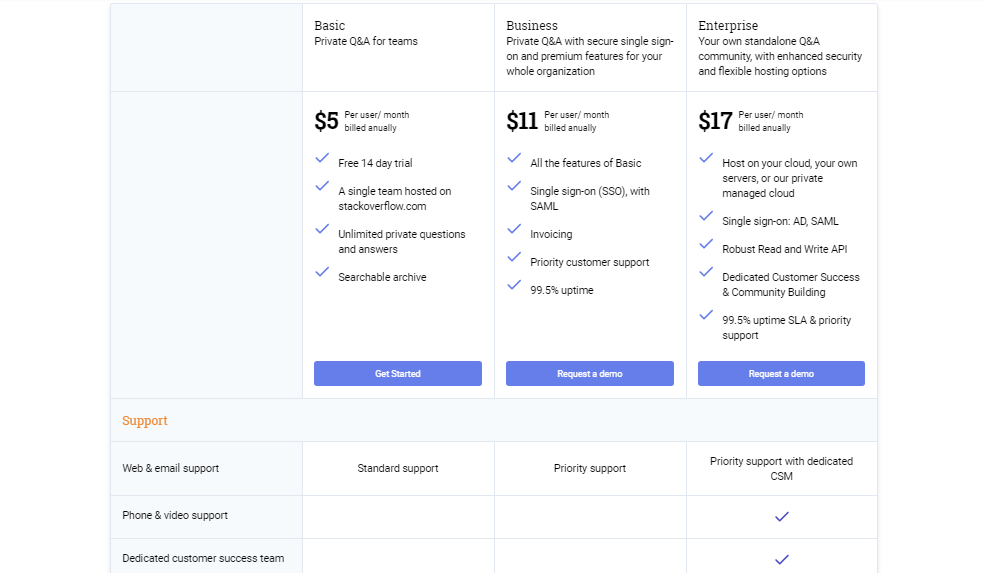987x573 pixels.
Task: Click checkmark beside 99.5% uptime in Business
Action: click(x=514, y=285)
